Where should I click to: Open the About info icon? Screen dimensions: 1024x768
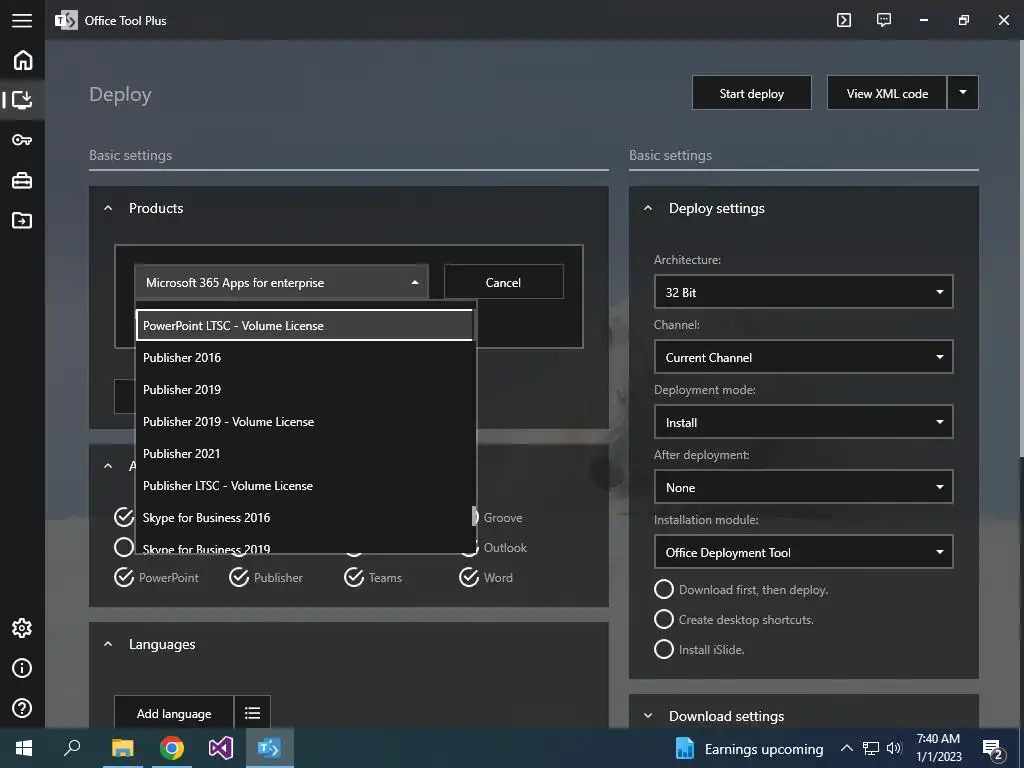pyautogui.click(x=22, y=668)
